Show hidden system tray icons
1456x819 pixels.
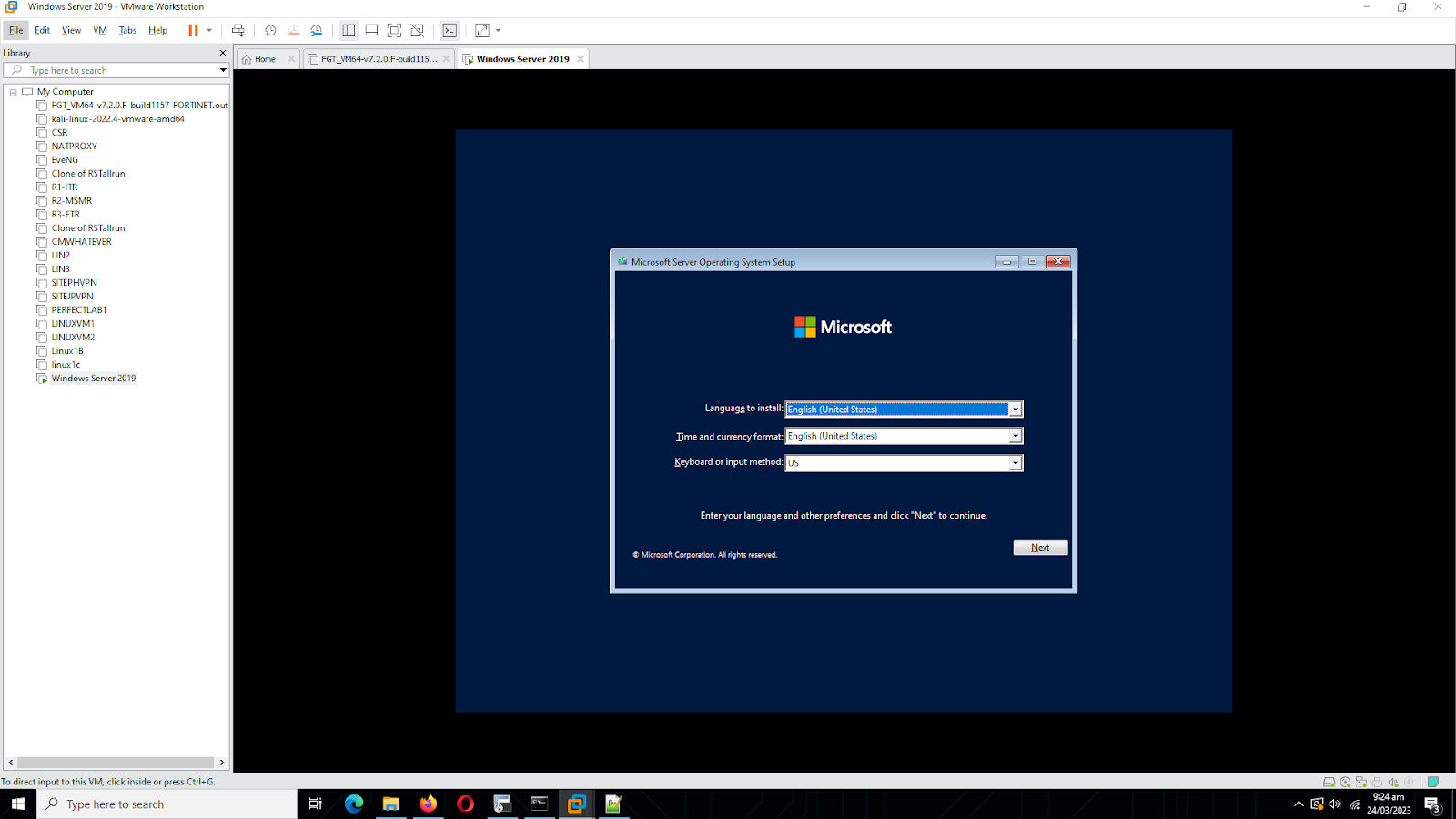click(1299, 804)
